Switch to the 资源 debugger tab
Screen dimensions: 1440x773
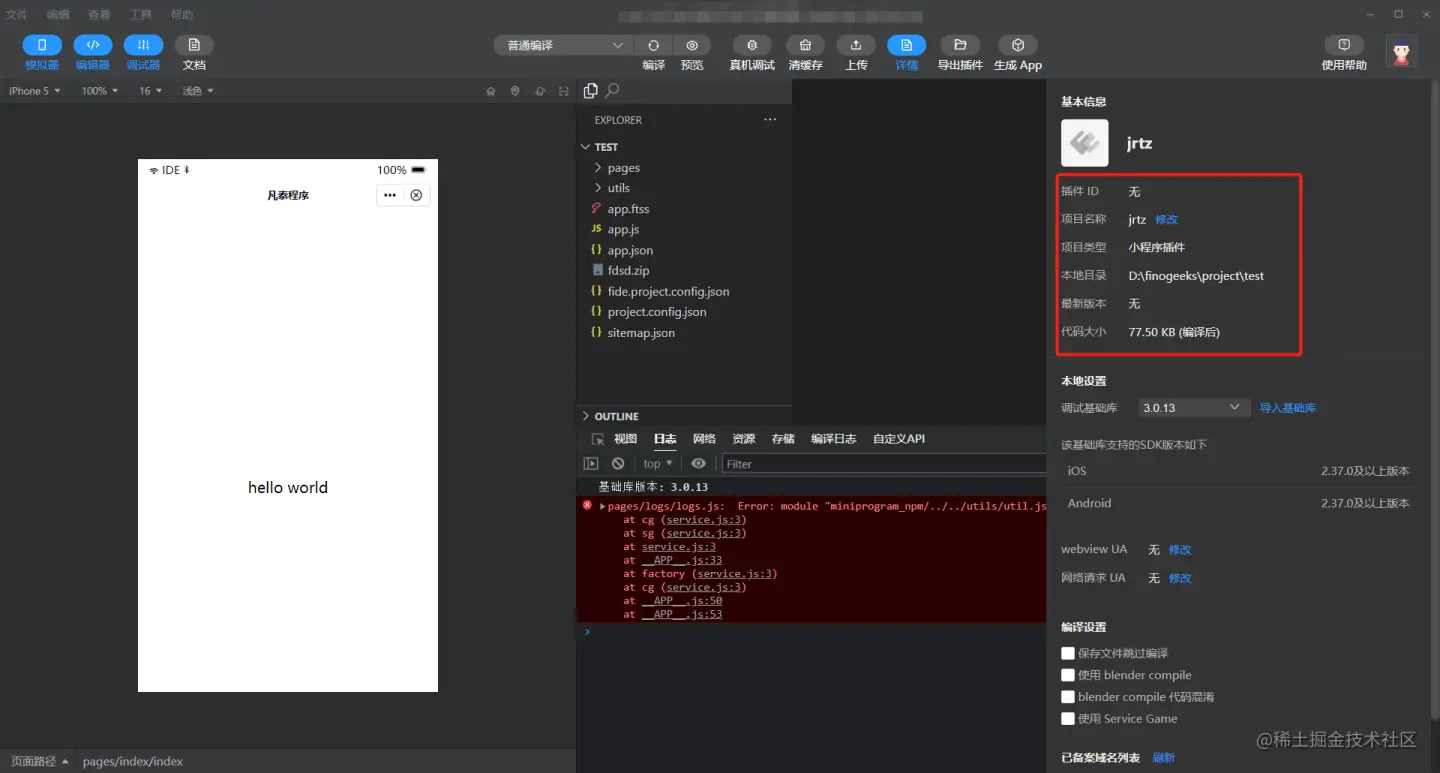point(743,439)
